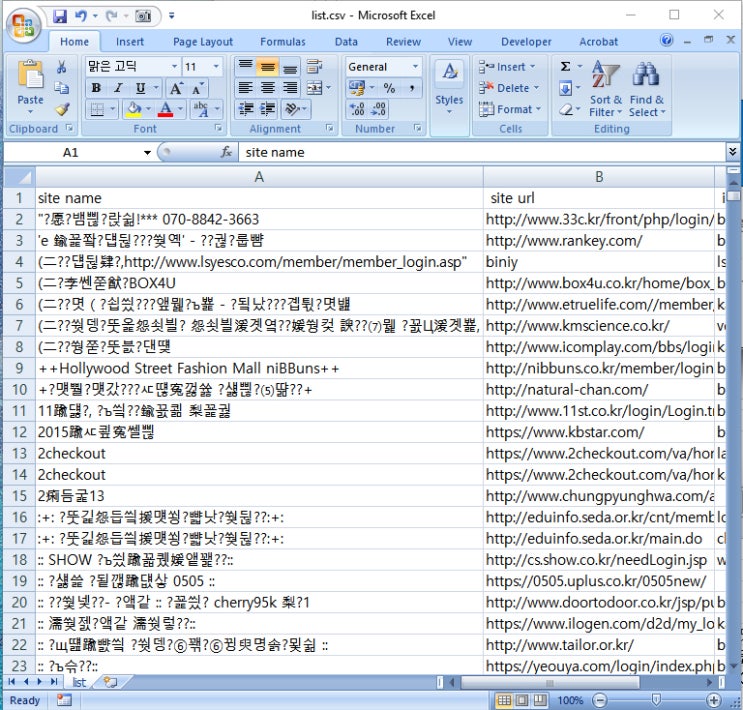Open the font name dropdown
This screenshot has width=743, height=710.
pyautogui.click(x=174, y=67)
